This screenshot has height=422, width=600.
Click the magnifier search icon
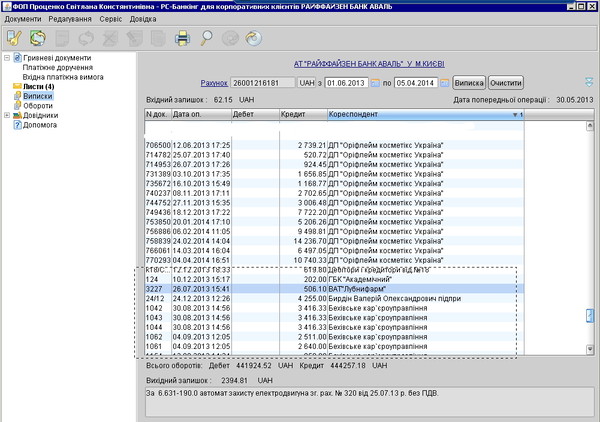tap(206, 38)
